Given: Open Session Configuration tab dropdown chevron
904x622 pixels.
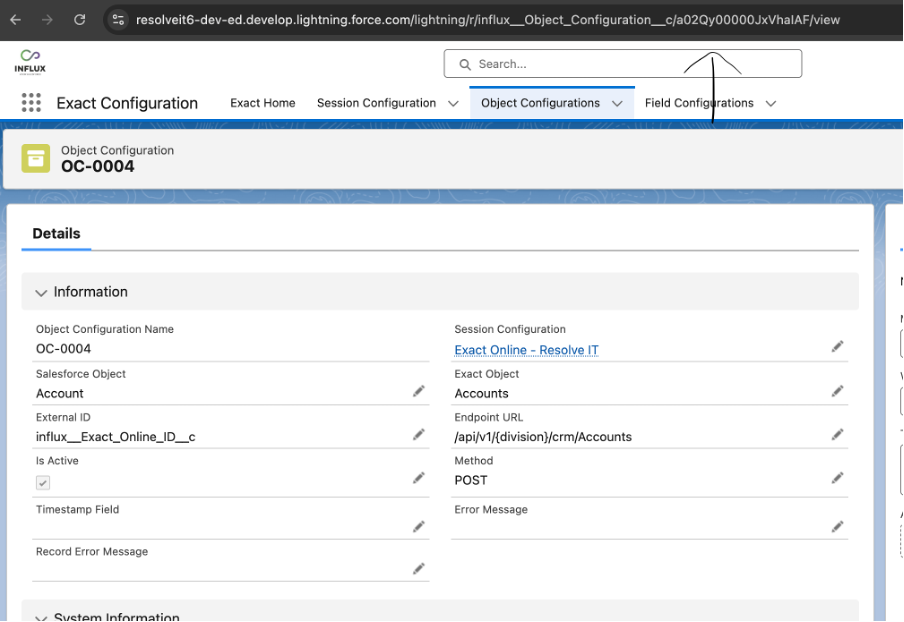Looking at the screenshot, I should (453, 104).
